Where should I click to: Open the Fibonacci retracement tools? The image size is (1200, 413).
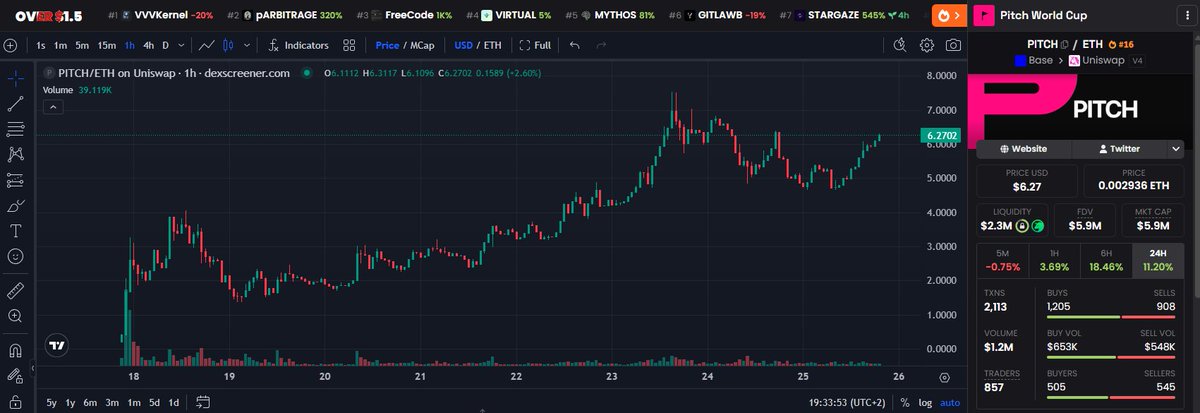pos(15,129)
